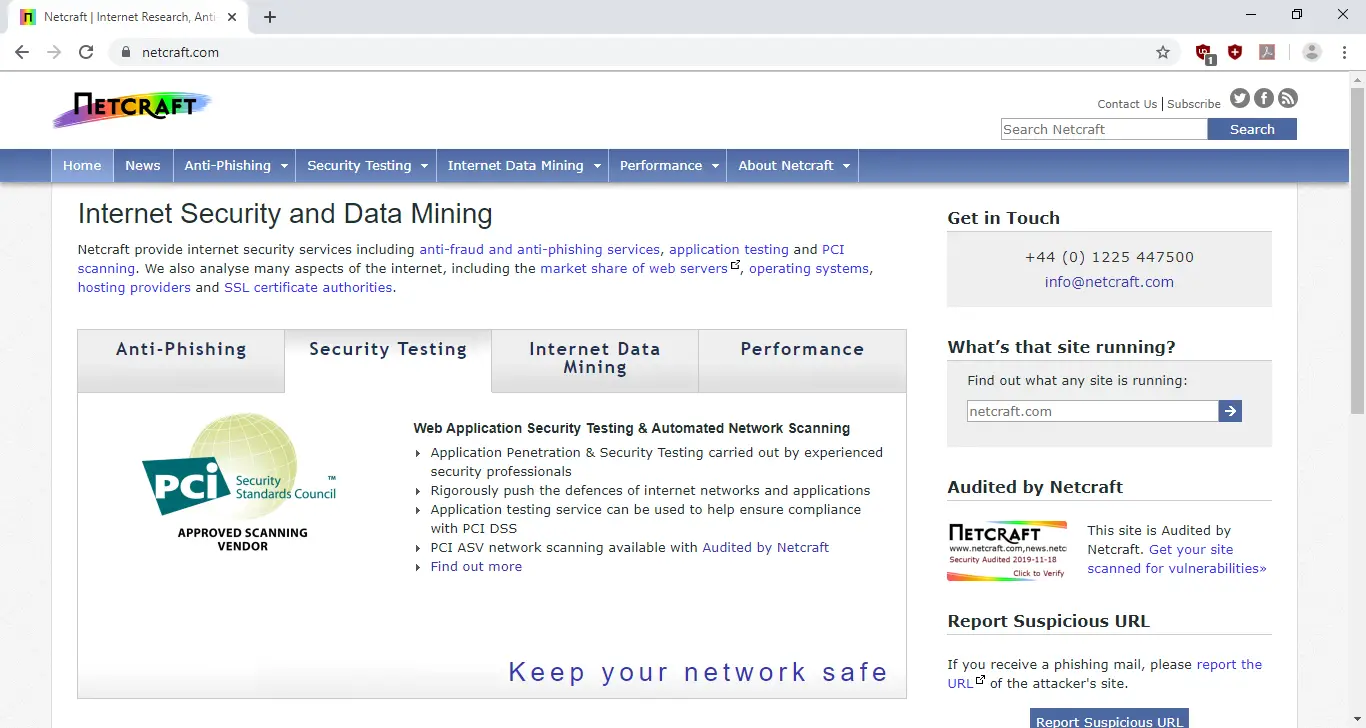This screenshot has width=1366, height=728.
Task: Click the Audited by Netcraft badge image
Action: click(x=1007, y=550)
